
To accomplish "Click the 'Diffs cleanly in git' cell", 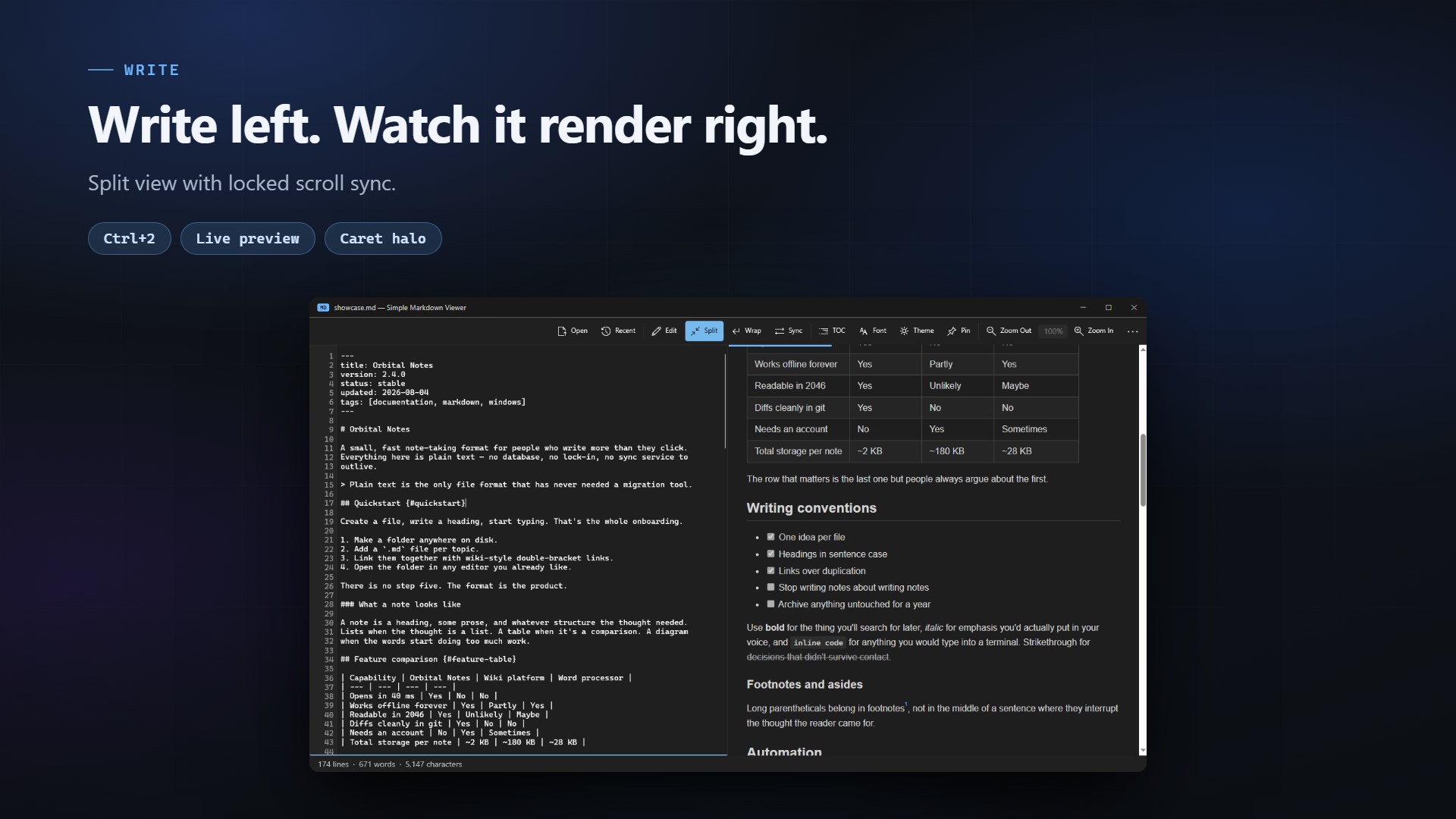I will (x=798, y=408).
